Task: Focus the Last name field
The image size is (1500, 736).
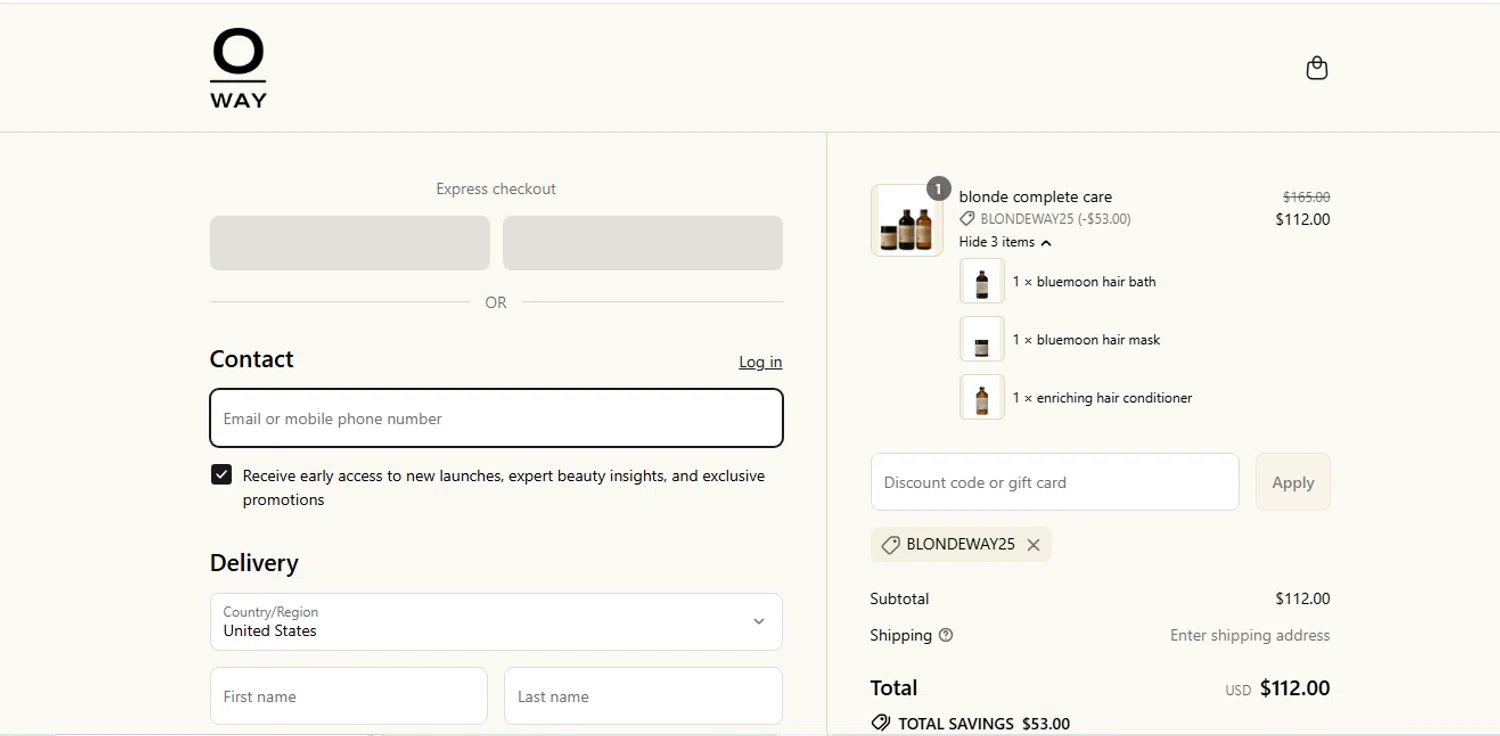Action: [x=643, y=696]
